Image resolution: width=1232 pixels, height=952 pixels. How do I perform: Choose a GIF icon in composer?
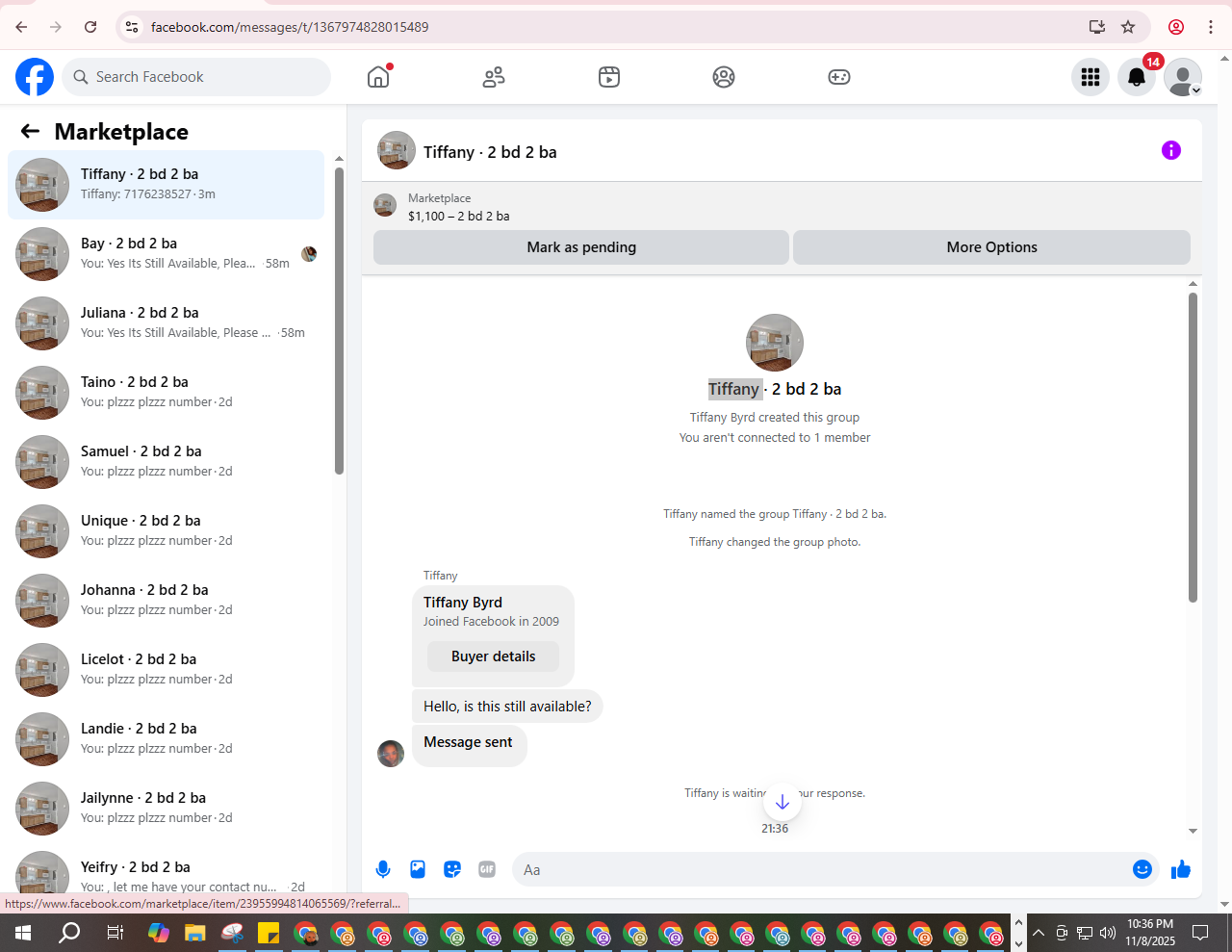click(x=487, y=869)
